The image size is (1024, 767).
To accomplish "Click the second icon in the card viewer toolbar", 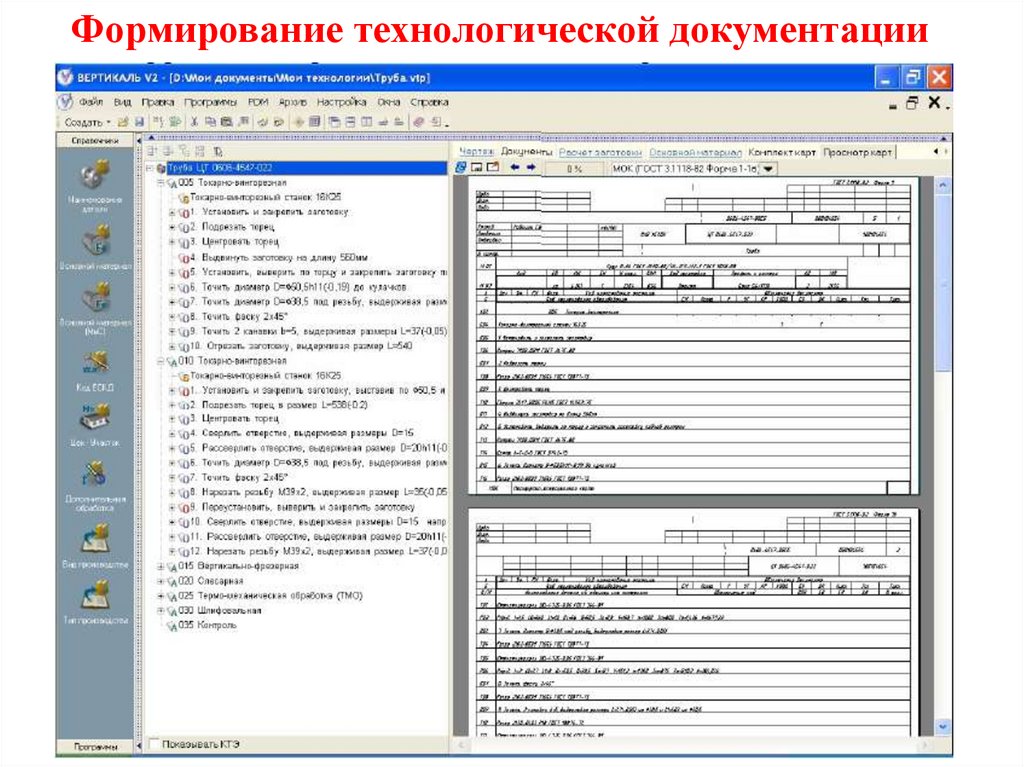I will pyautogui.click(x=477, y=168).
